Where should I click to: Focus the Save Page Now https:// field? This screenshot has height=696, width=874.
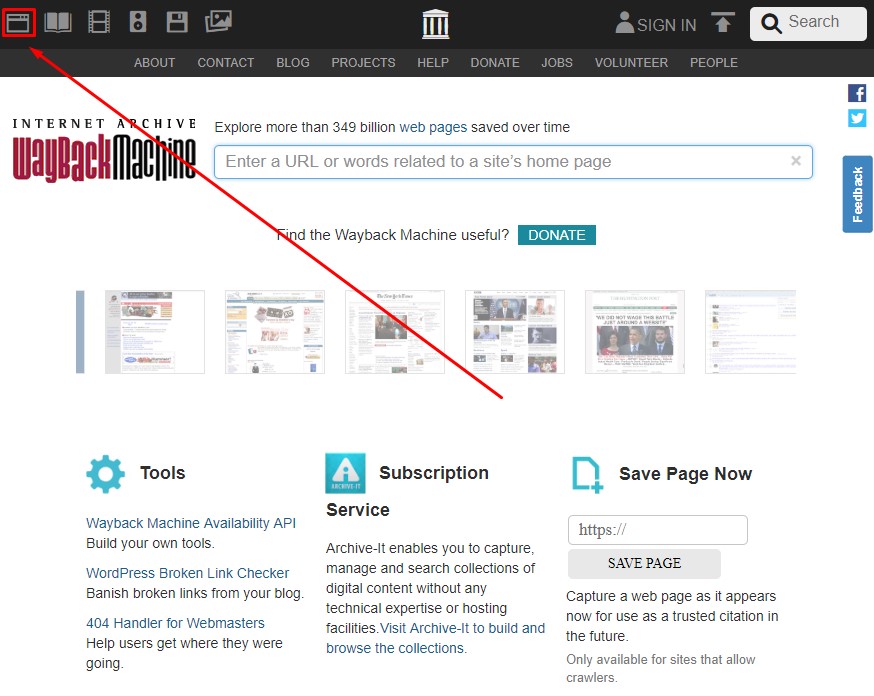point(658,530)
